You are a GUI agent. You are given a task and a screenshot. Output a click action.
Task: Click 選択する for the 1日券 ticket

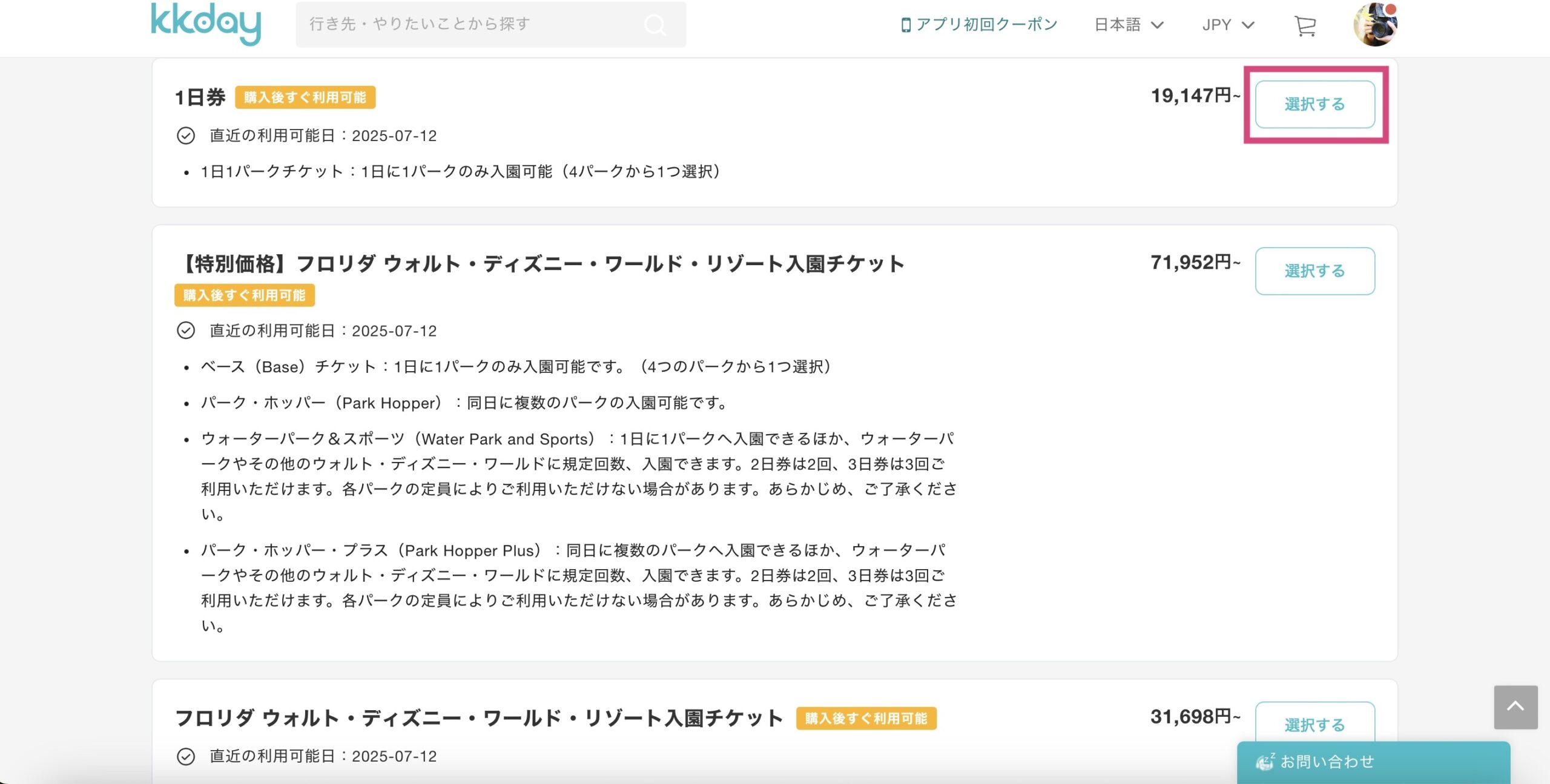(x=1315, y=104)
